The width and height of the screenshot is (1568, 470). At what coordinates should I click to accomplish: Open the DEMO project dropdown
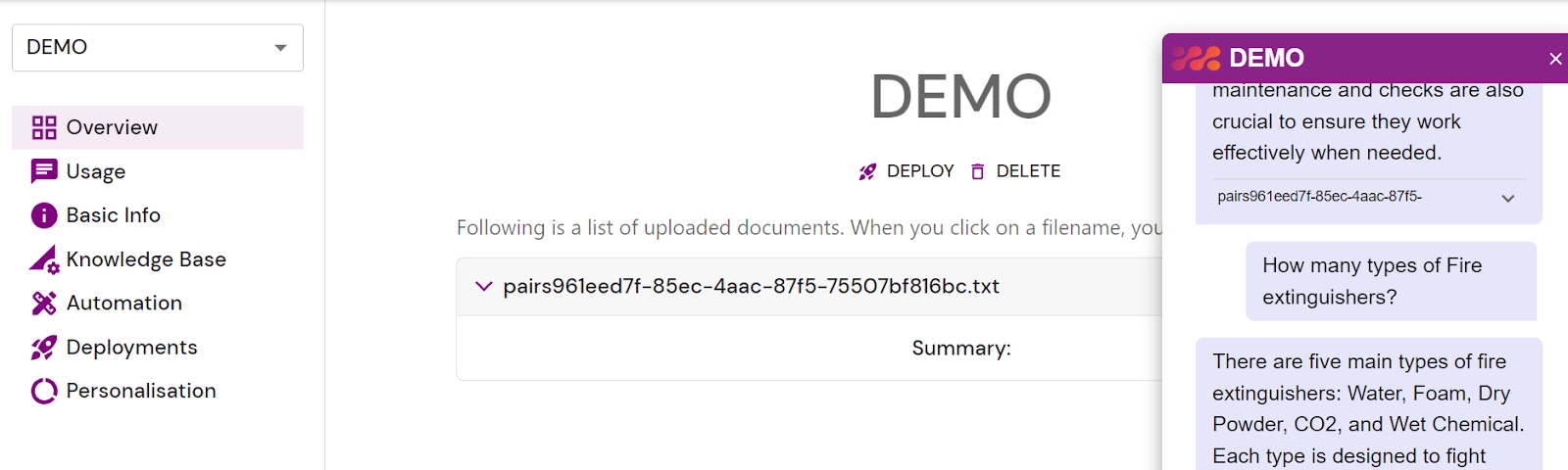point(158,48)
